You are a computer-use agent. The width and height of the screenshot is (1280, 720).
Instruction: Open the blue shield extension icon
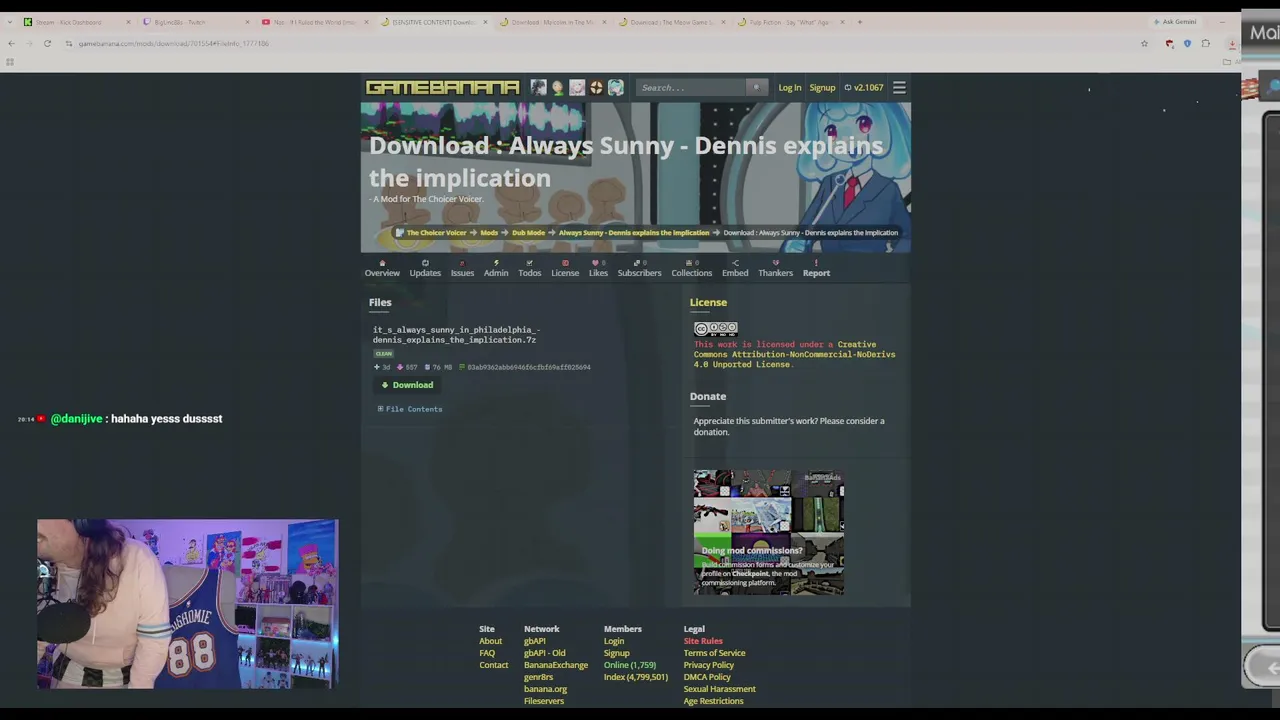tap(1187, 43)
